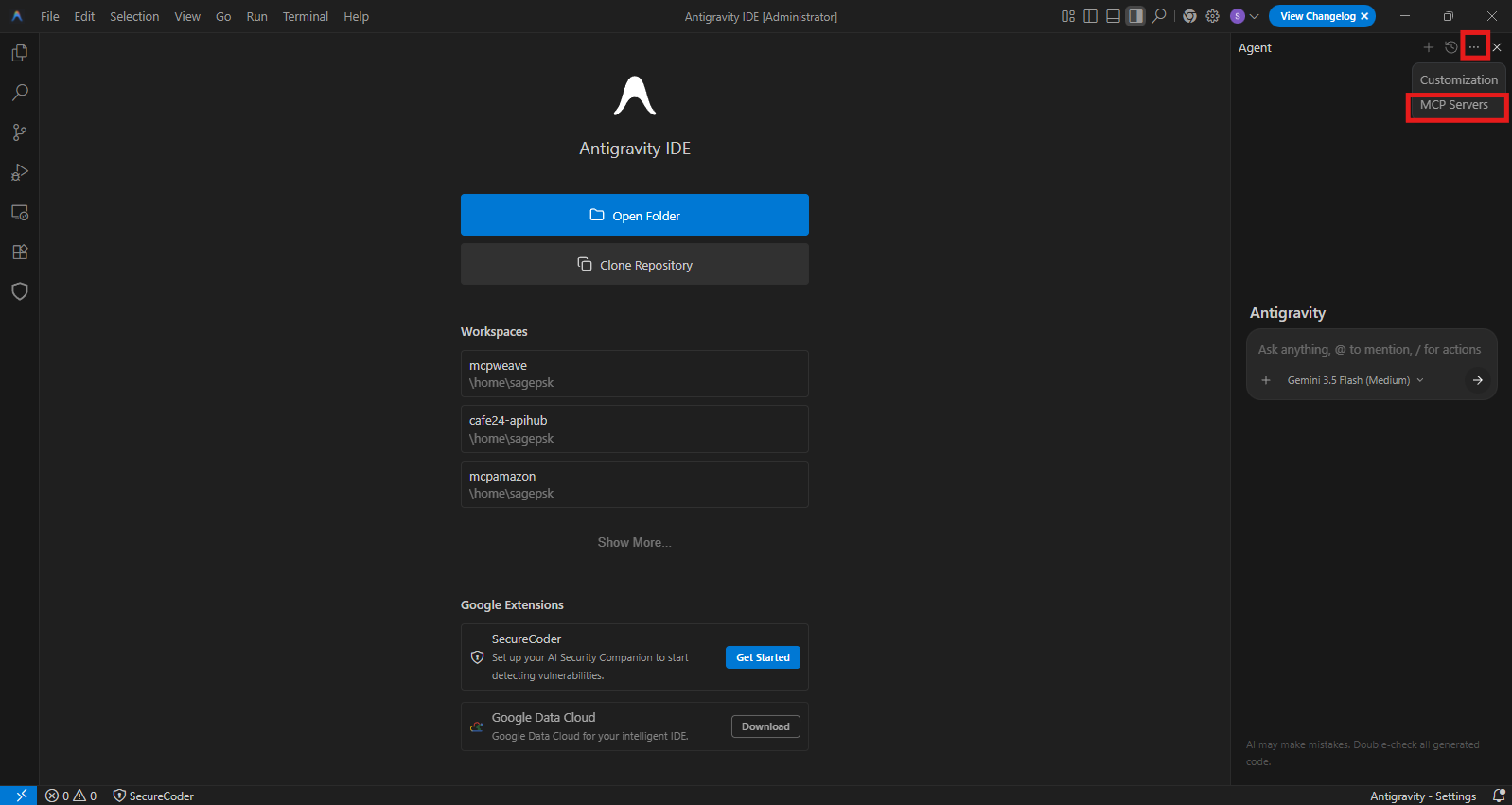Image resolution: width=1512 pixels, height=805 pixels.
Task: Open the Search view in activity bar
Action: pos(19,93)
